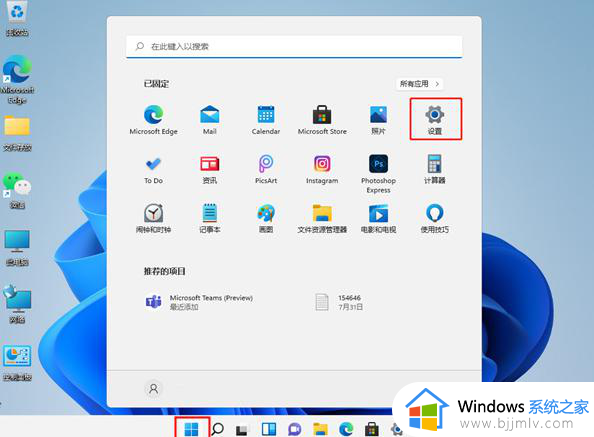Open user account profile button
This screenshot has width=594, height=437.
click(153, 389)
